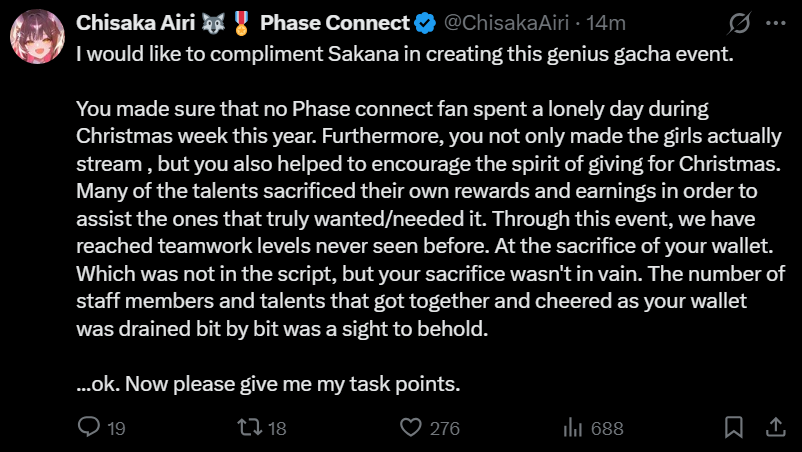Click the share post icon
Viewport: 802px width, 452px height.
coord(775,427)
